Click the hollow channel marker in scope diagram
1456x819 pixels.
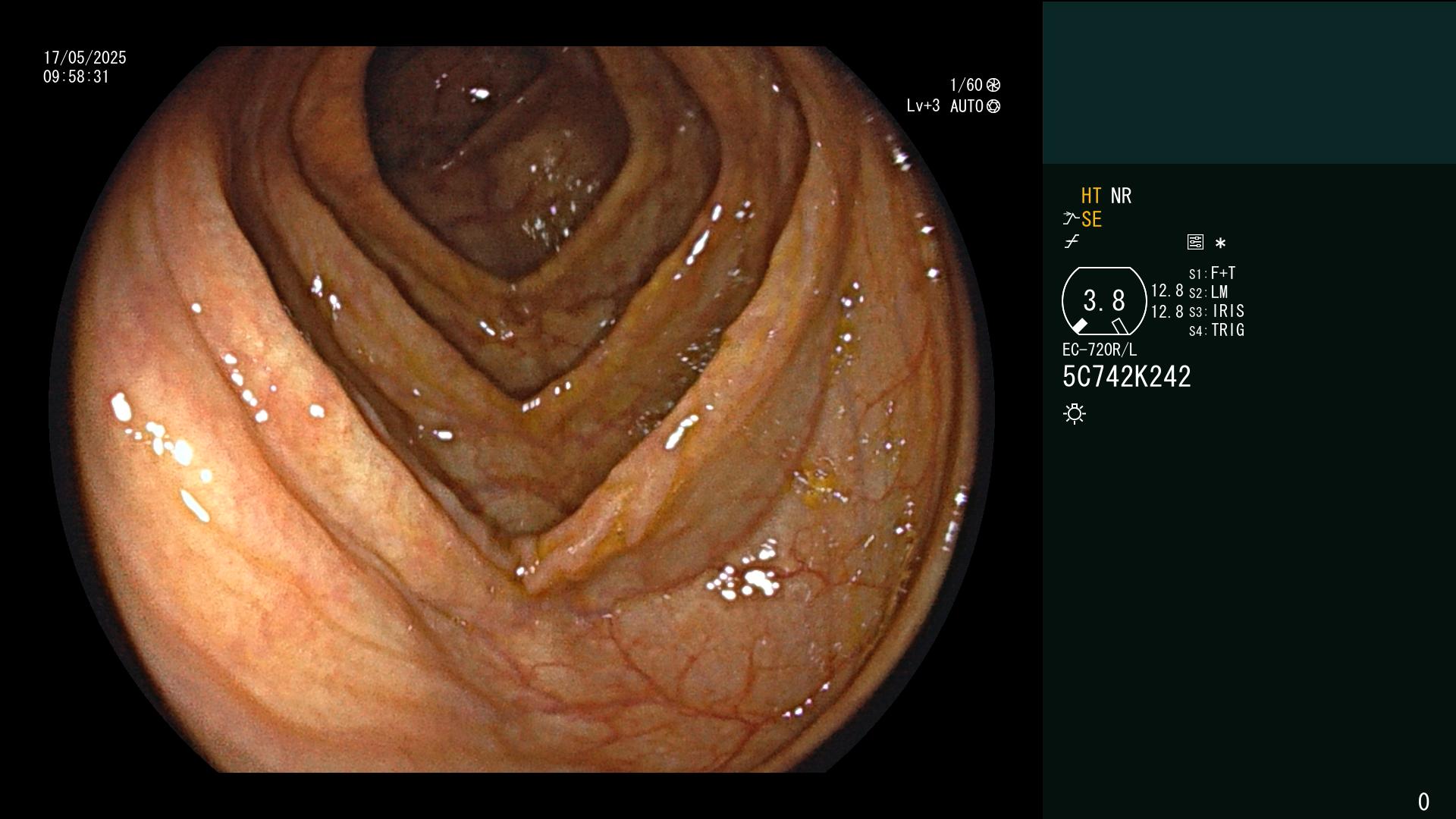click(x=1120, y=326)
